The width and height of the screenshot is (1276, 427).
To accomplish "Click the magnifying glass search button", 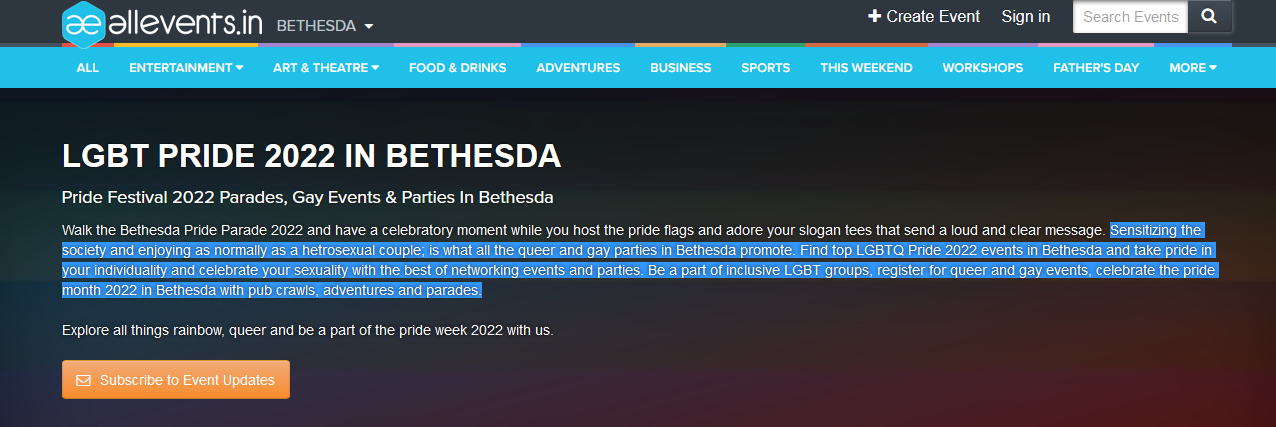I will pos(1209,16).
